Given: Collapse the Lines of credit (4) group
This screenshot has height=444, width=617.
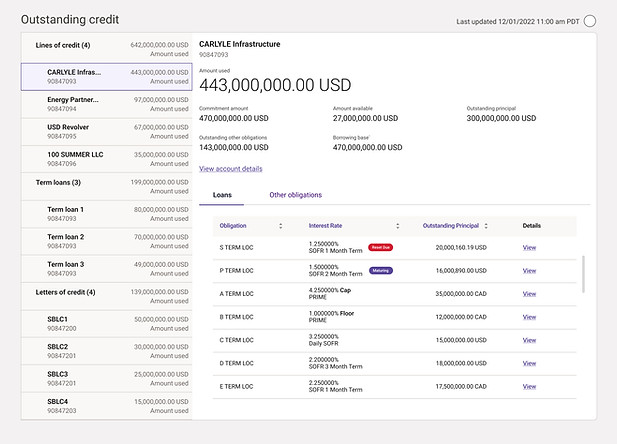Looking at the screenshot, I should point(107,48).
